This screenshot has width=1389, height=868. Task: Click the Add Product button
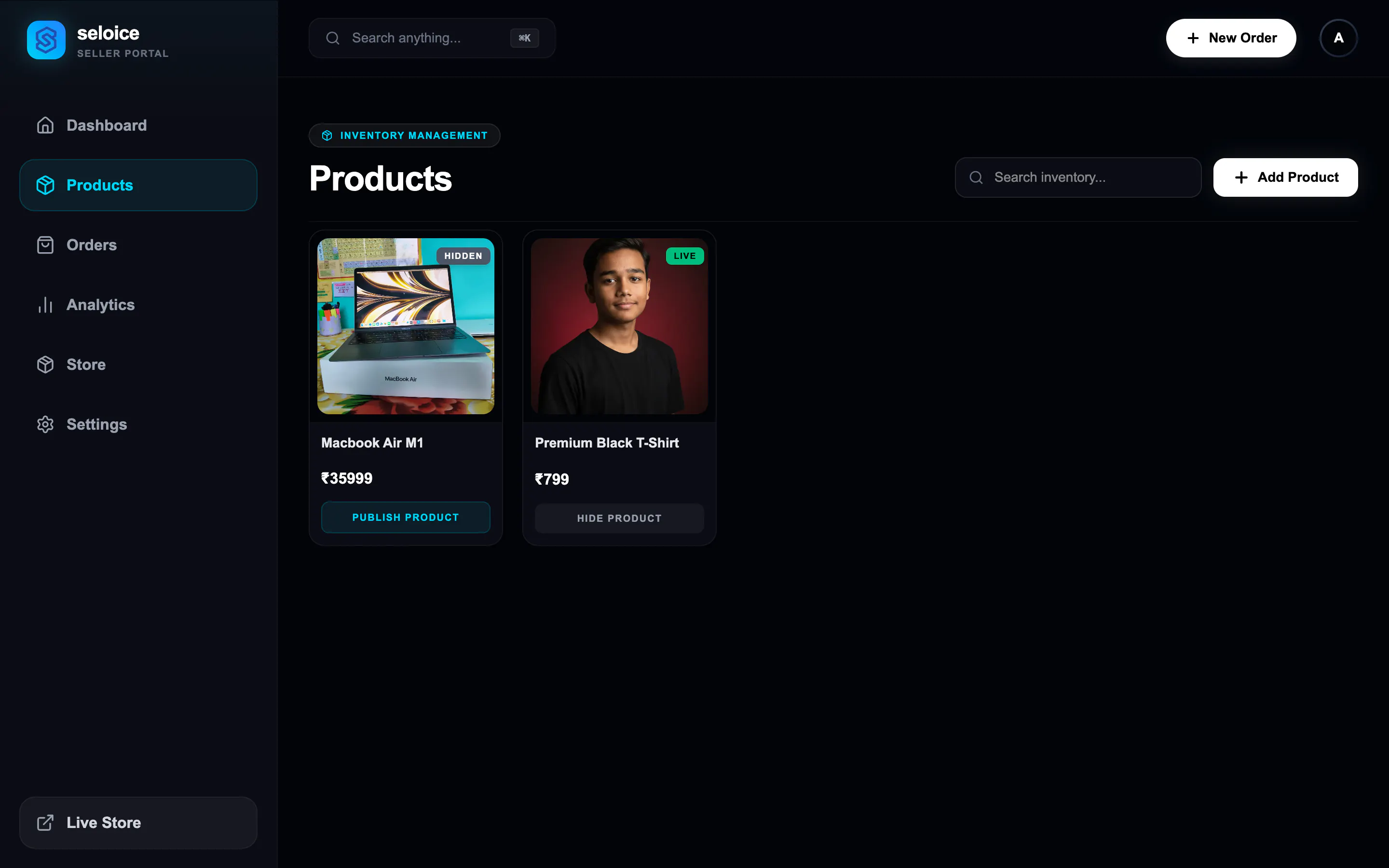tap(1285, 177)
